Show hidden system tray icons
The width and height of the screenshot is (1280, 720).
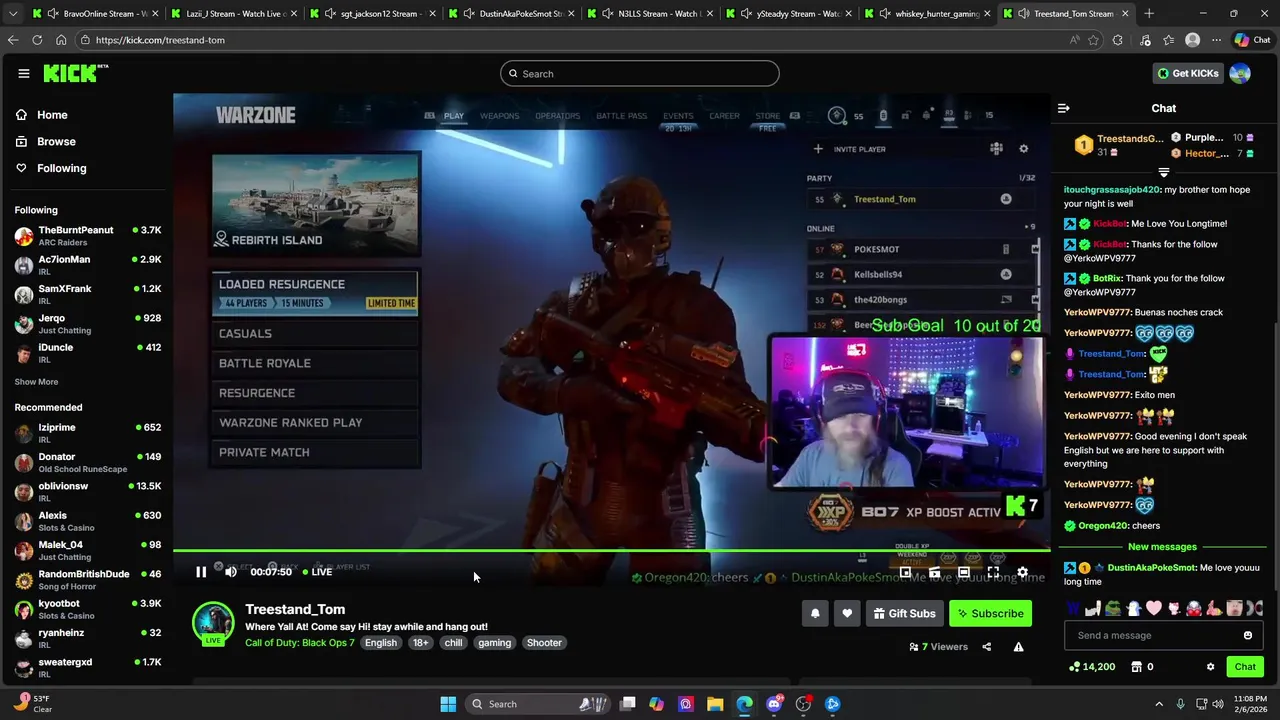pyautogui.click(x=1159, y=704)
